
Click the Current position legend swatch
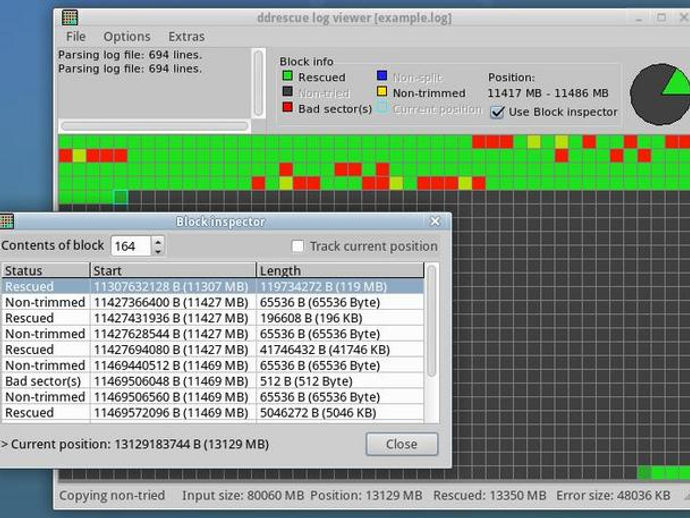pyautogui.click(x=382, y=107)
